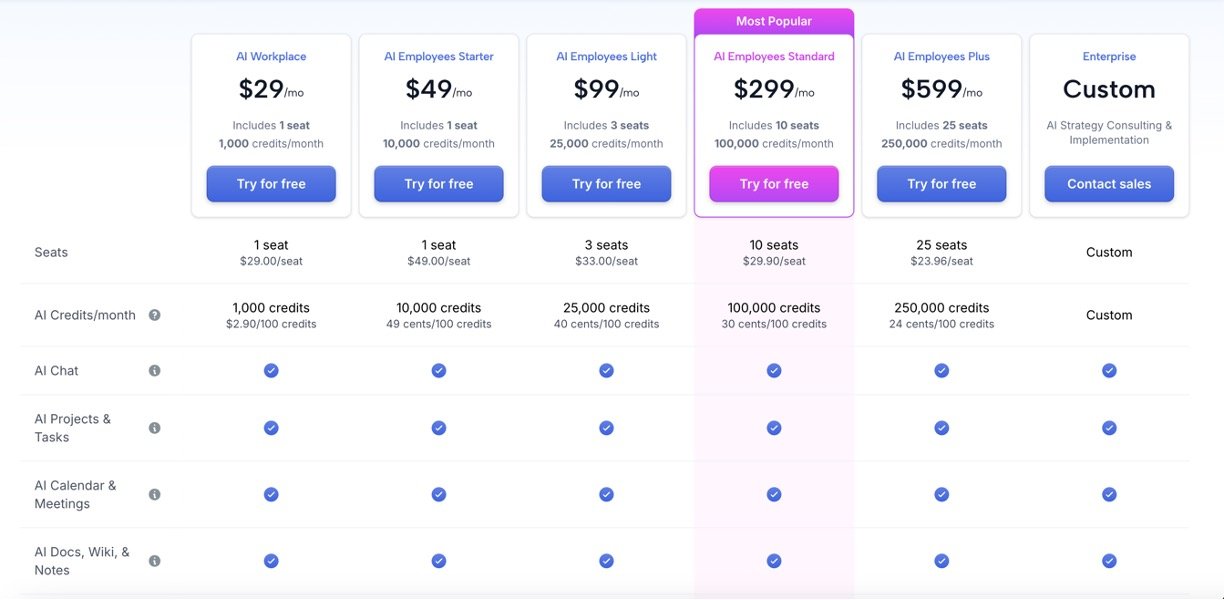
Task: Select the Most Popular badge
Action: [774, 21]
